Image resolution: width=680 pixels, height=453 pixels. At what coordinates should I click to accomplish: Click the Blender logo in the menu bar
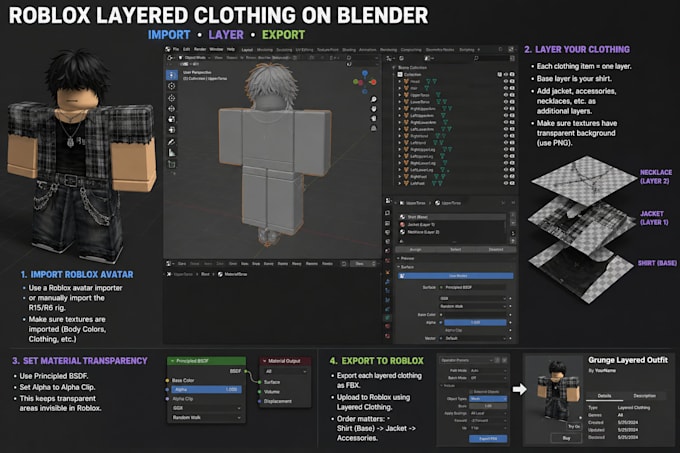coord(168,49)
